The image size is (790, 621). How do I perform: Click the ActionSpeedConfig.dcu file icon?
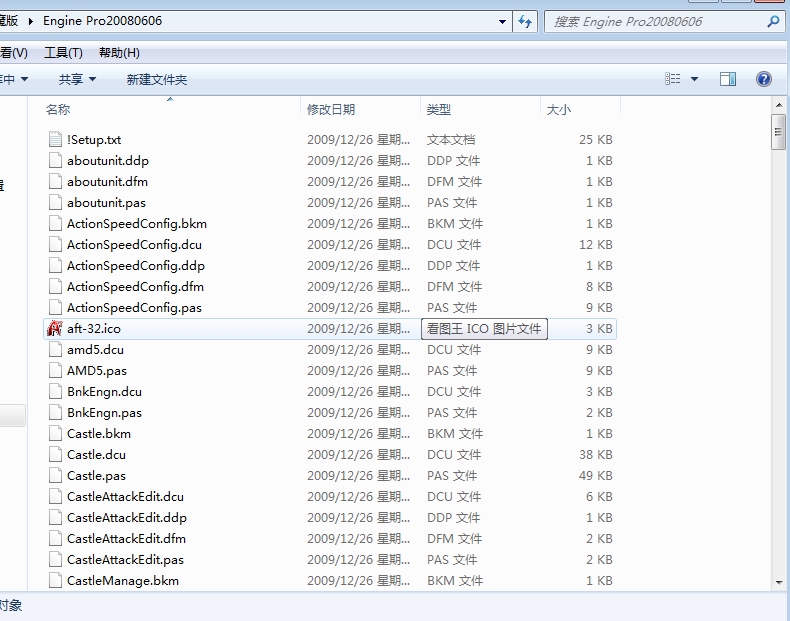(55, 245)
